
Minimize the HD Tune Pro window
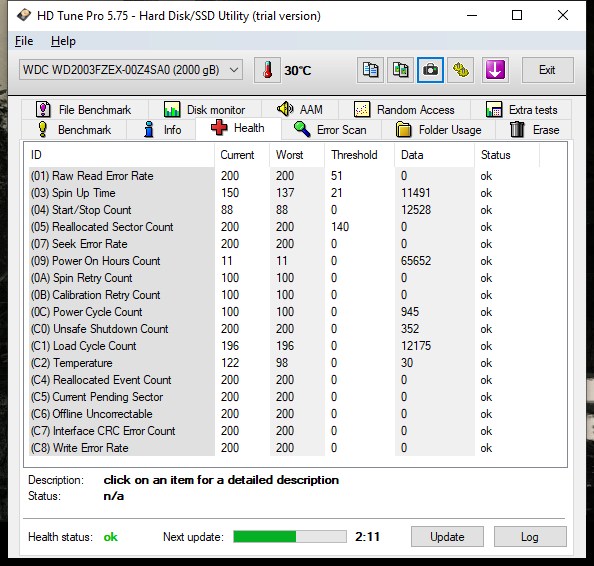tap(472, 16)
